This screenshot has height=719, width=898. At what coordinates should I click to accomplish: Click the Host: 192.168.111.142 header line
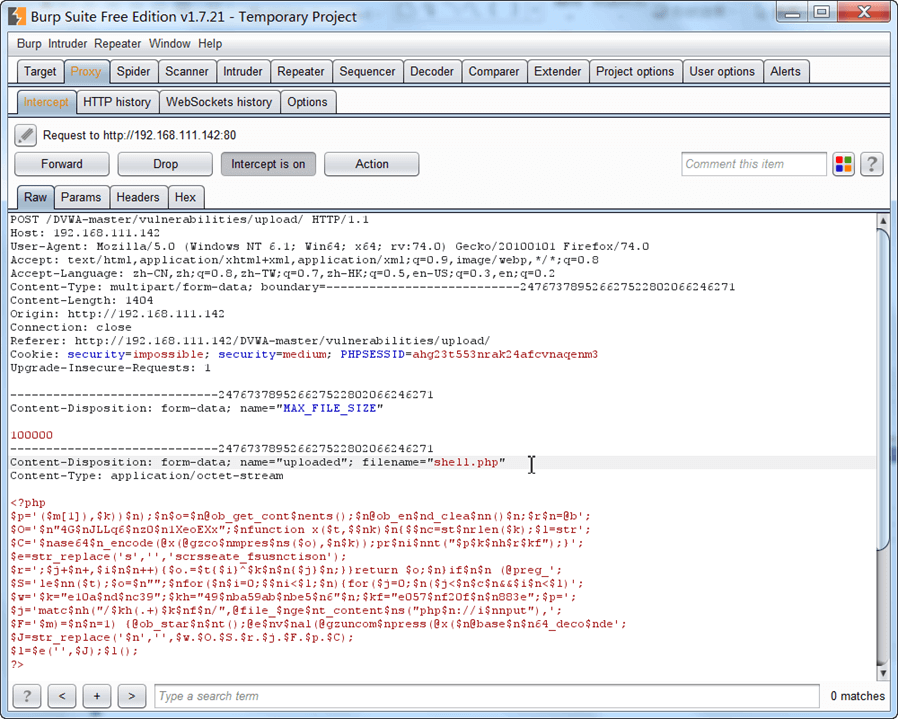coord(85,233)
